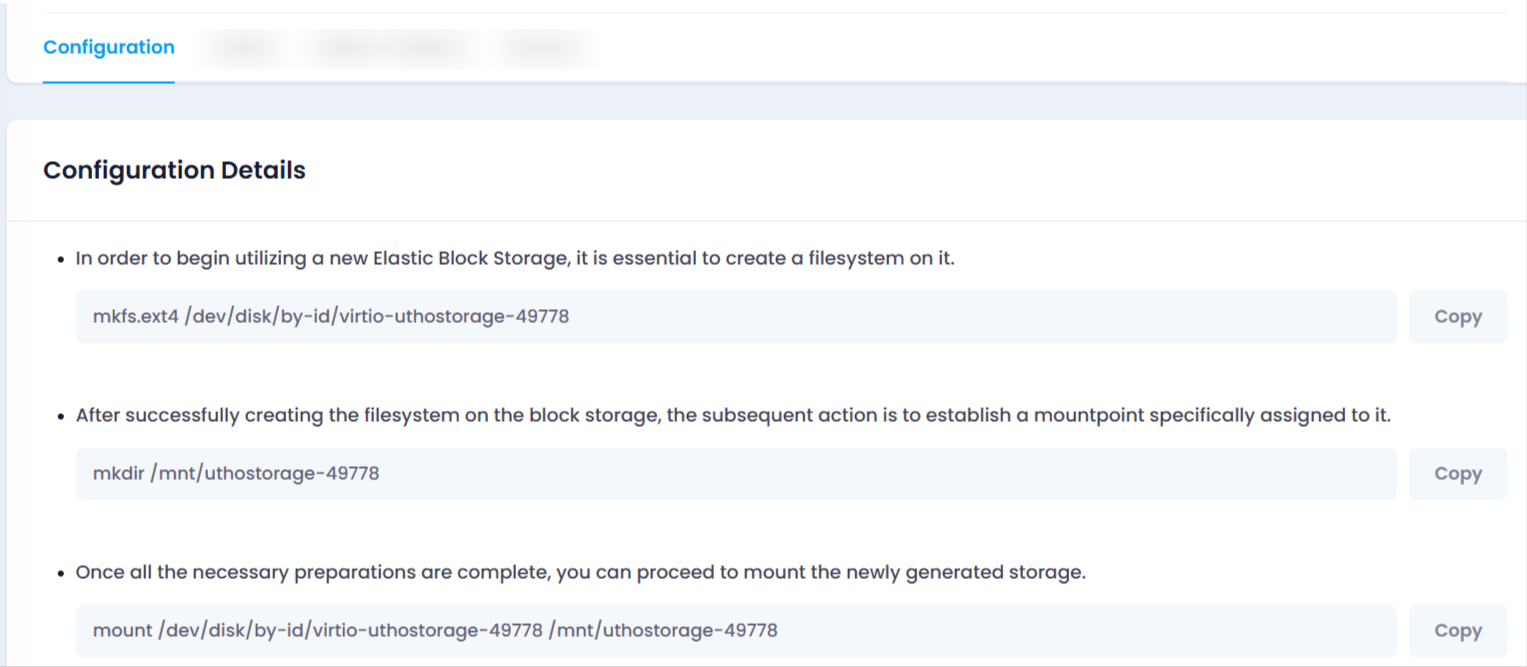Open the Configuration tab
Image resolution: width=1527 pixels, height=667 pixels.
tap(109, 47)
